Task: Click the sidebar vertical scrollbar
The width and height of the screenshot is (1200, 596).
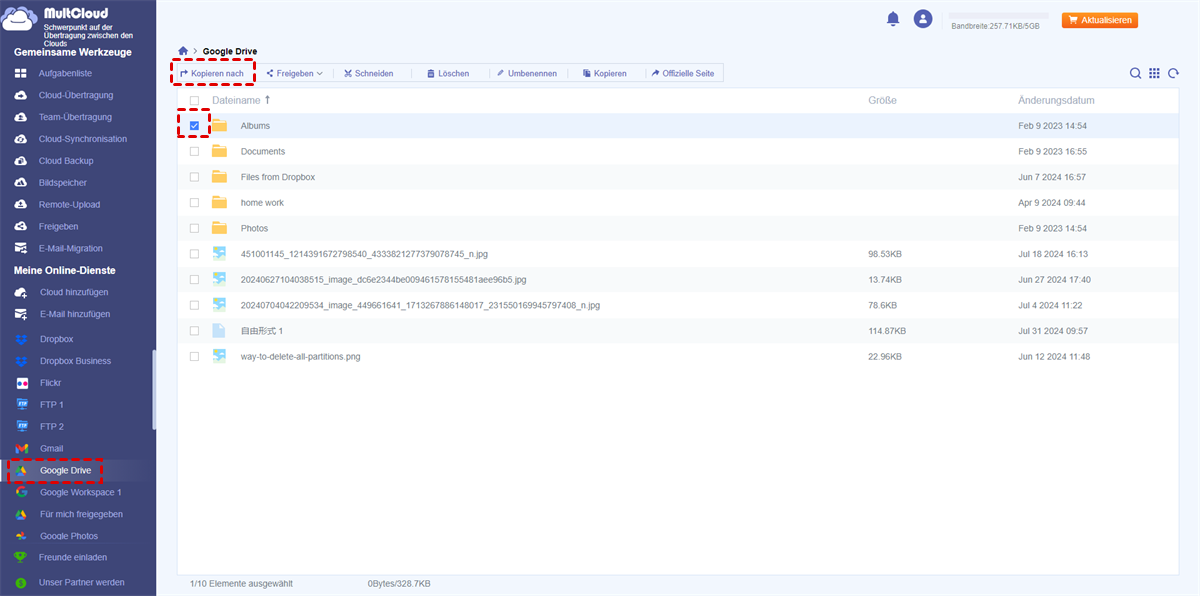Action: (x=153, y=390)
